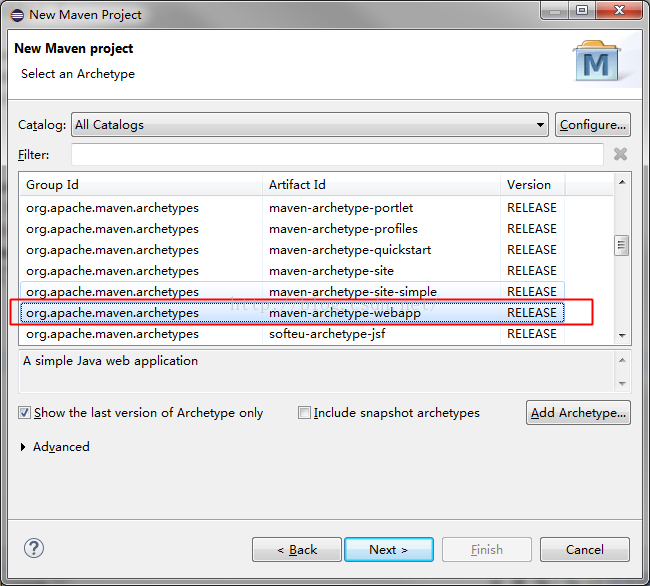Viewport: 650px width, 586px height.
Task: Click RELEASE version in the quickstart row
Action: [x=532, y=250]
